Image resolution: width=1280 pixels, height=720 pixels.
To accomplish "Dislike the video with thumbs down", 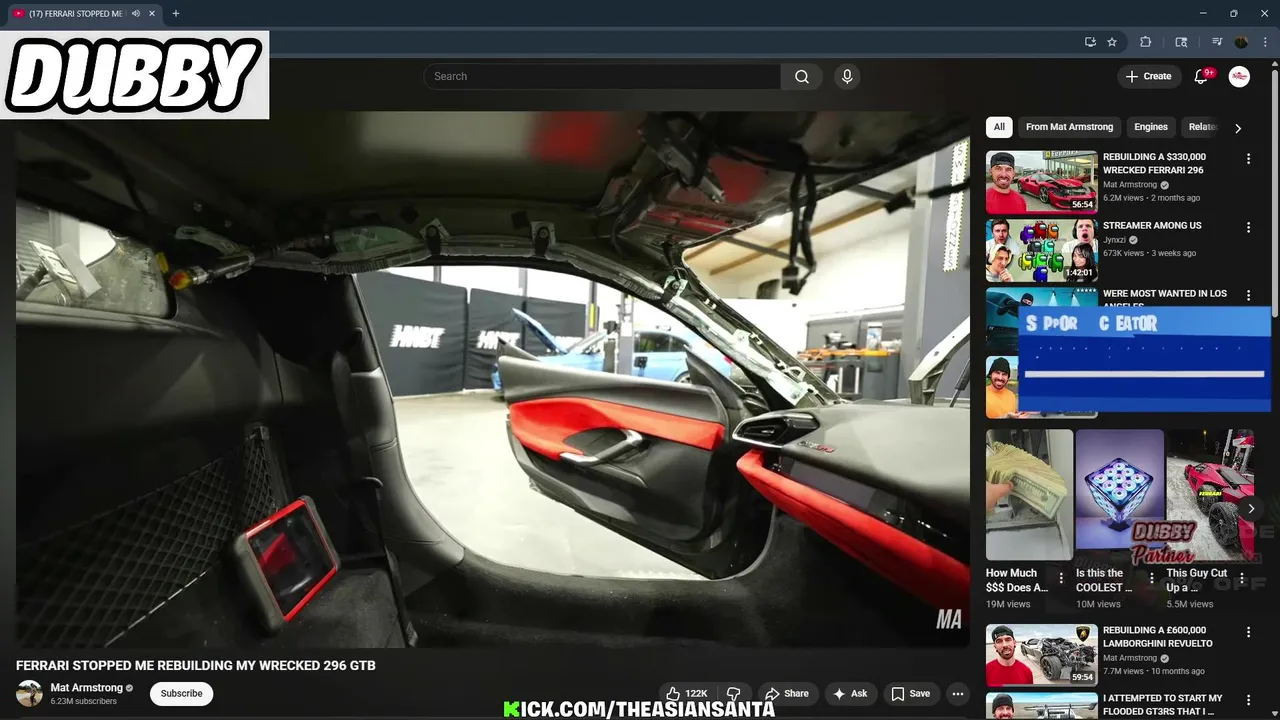I will tap(734, 694).
